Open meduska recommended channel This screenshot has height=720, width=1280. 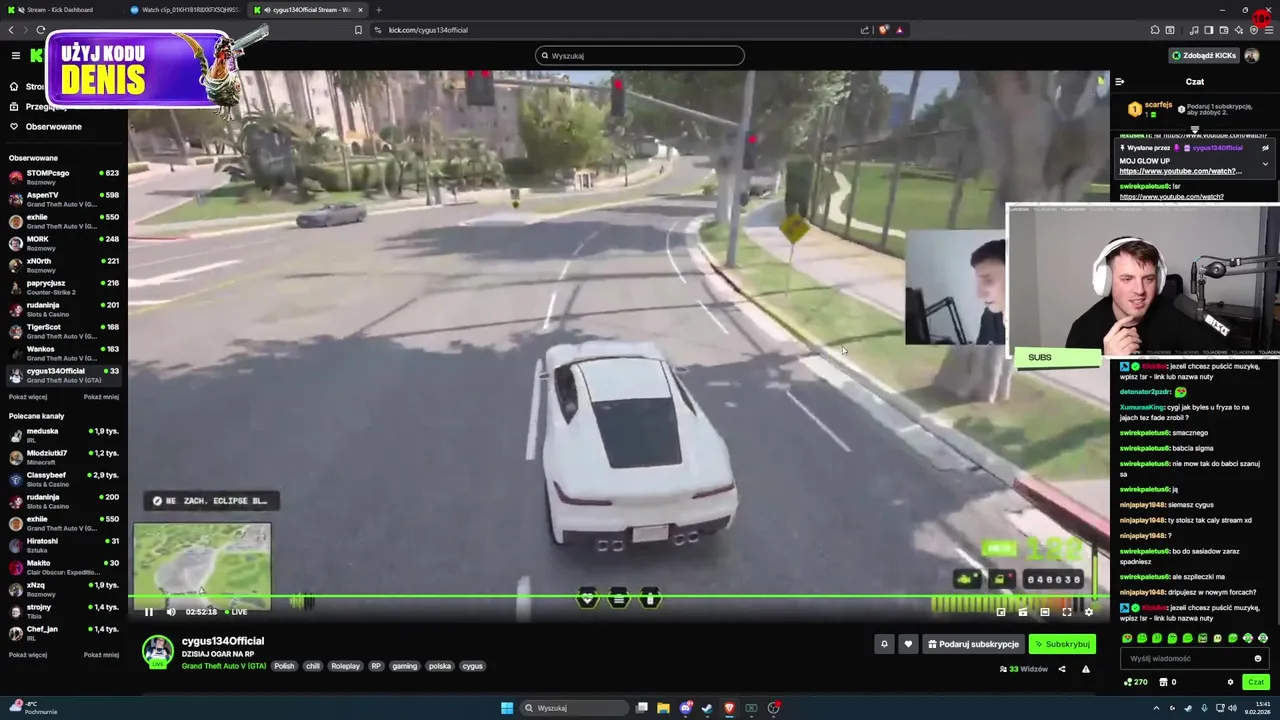(63, 435)
